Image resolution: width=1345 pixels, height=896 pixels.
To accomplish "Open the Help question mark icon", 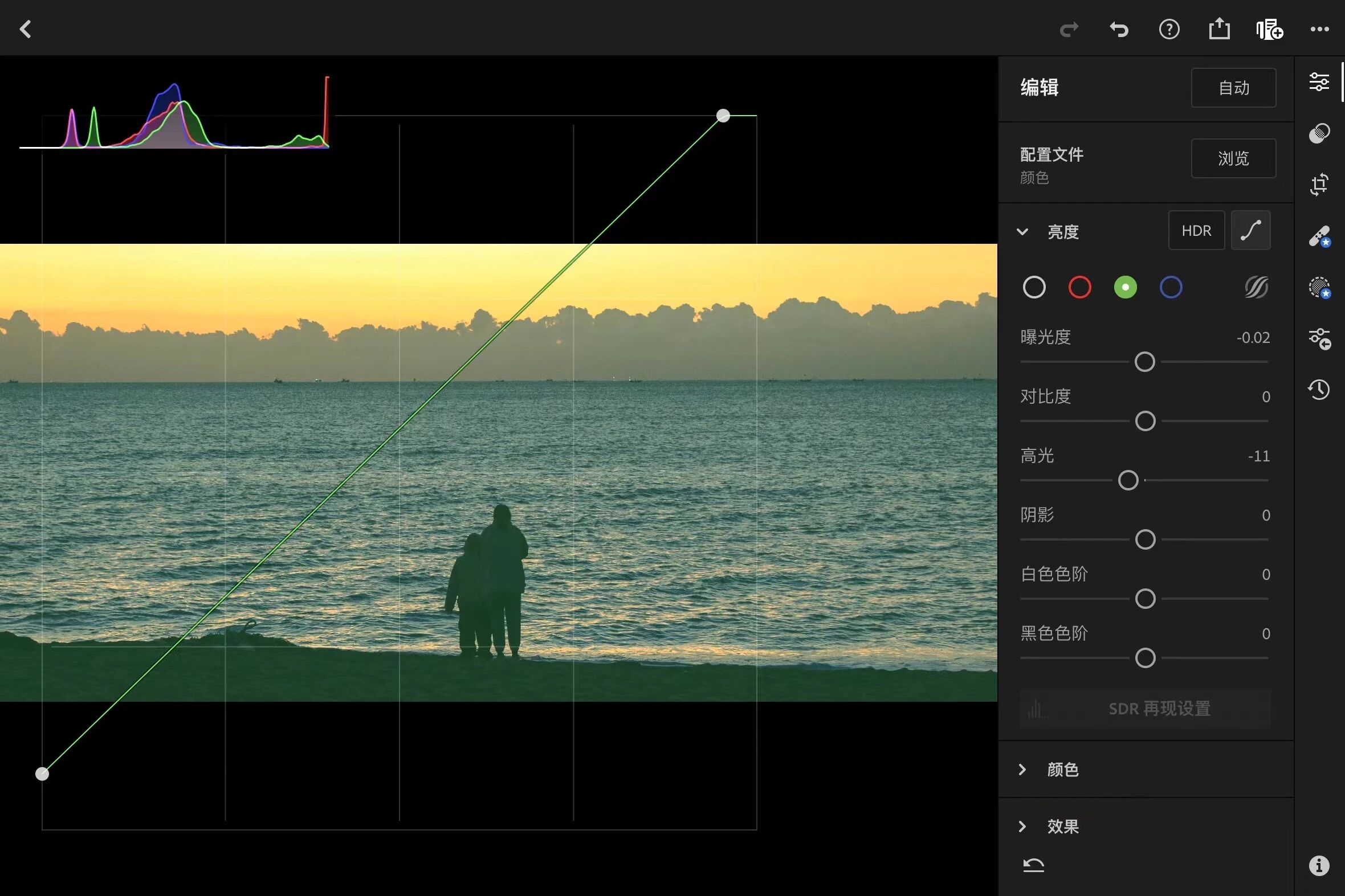I will click(x=1169, y=29).
